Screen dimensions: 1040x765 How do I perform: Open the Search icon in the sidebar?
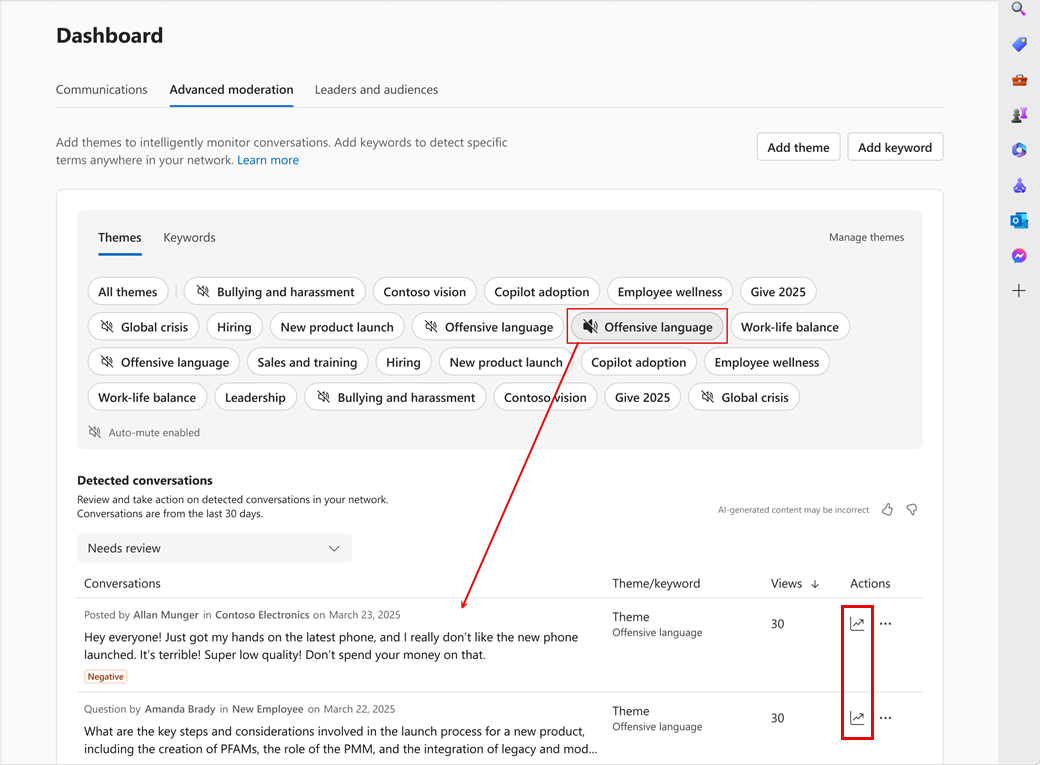[x=1019, y=9]
